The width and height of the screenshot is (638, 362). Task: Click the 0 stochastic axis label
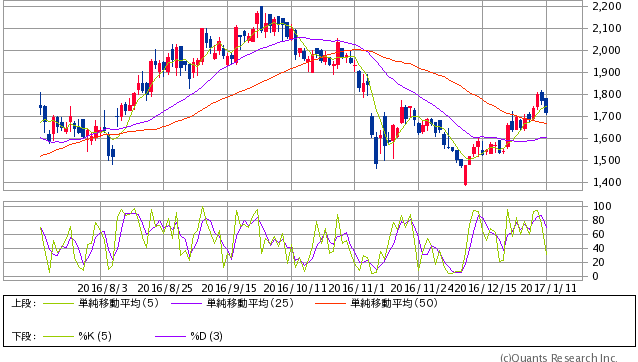point(596,277)
